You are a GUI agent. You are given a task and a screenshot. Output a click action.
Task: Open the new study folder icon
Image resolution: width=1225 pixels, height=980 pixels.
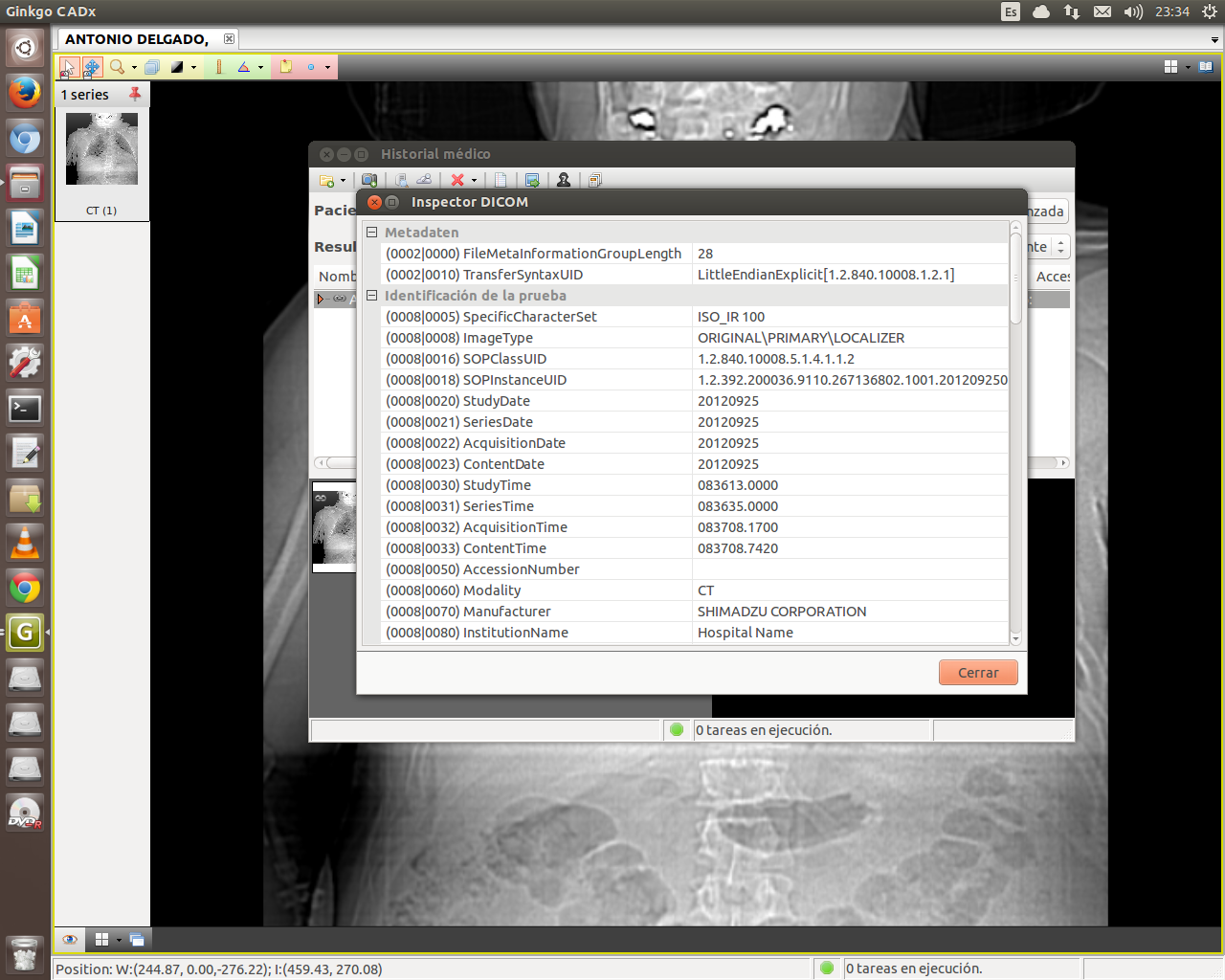[325, 180]
